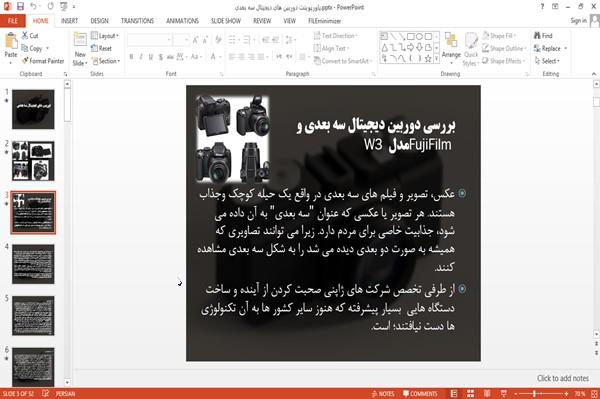Open the FILEminimizer tab
The image size is (600, 399).
[324, 21]
